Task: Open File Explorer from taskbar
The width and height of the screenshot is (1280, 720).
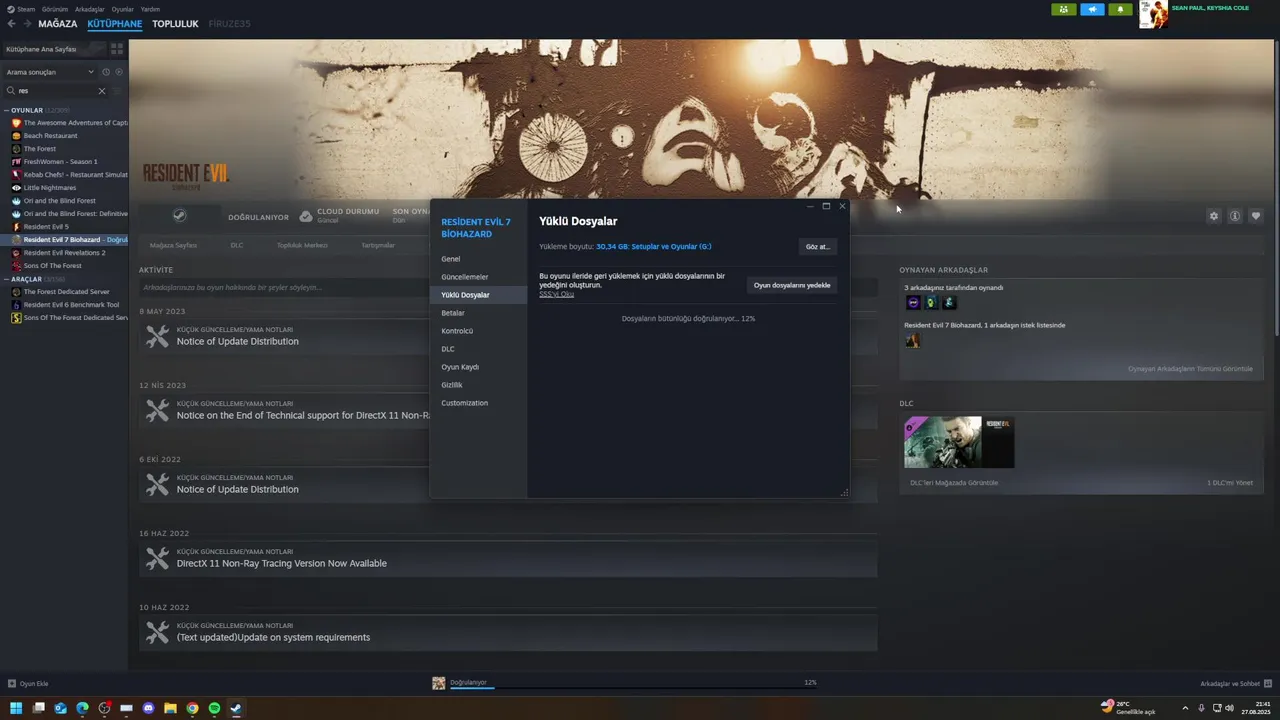Action: point(170,708)
